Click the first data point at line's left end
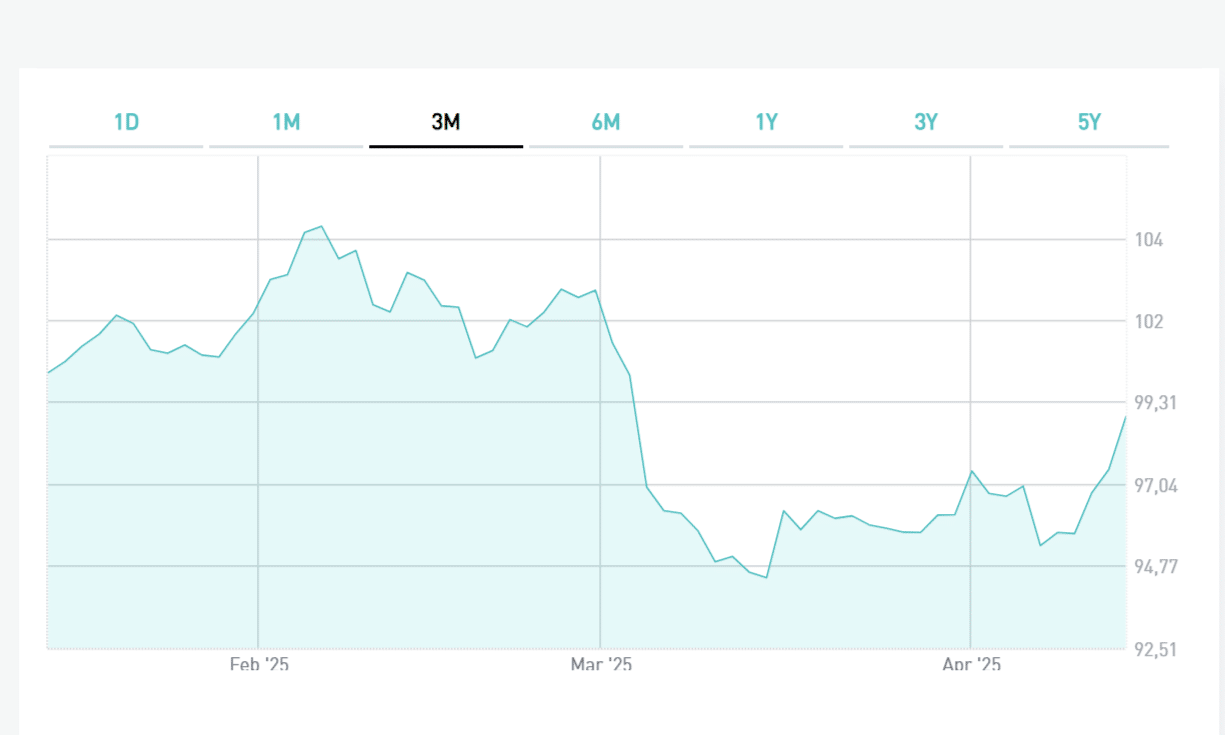 click(49, 373)
